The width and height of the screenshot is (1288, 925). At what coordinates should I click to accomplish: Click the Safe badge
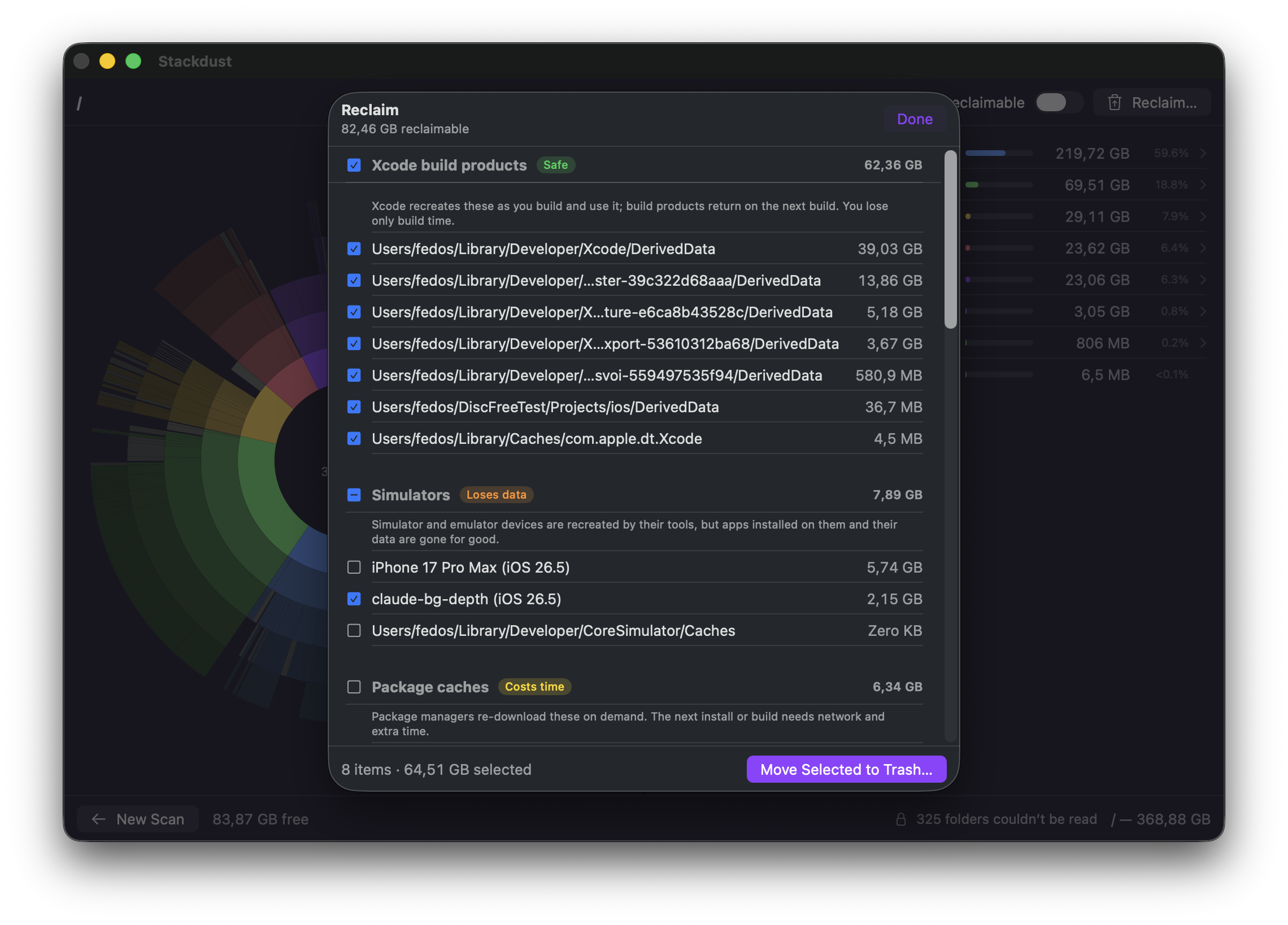coord(555,165)
